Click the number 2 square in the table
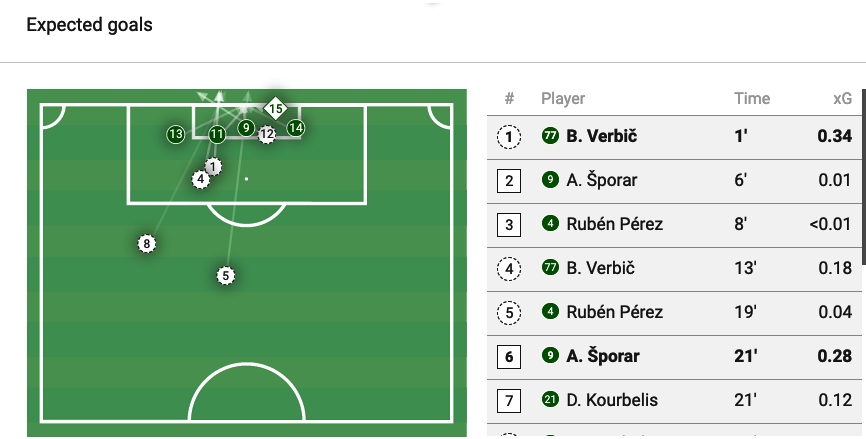 (509, 181)
